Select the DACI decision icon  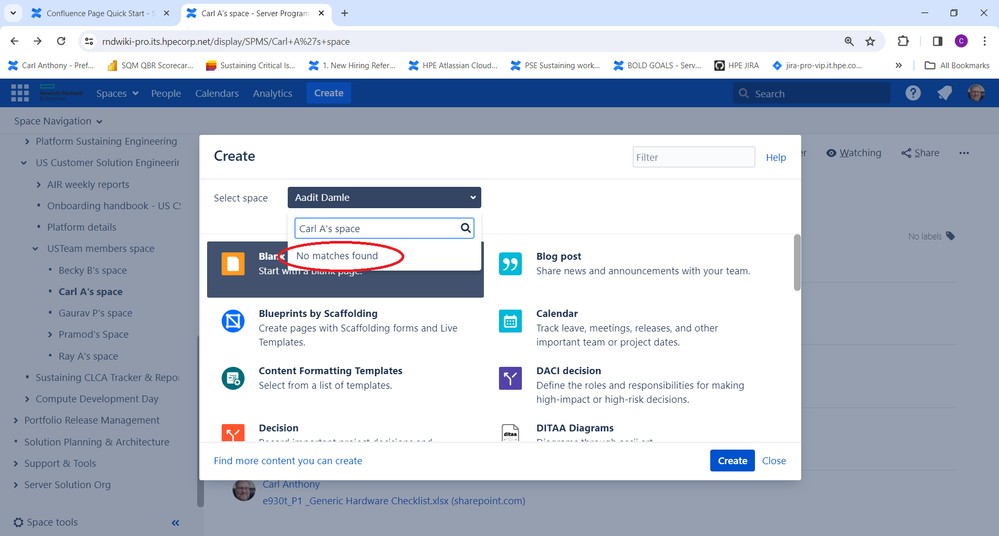coord(510,379)
